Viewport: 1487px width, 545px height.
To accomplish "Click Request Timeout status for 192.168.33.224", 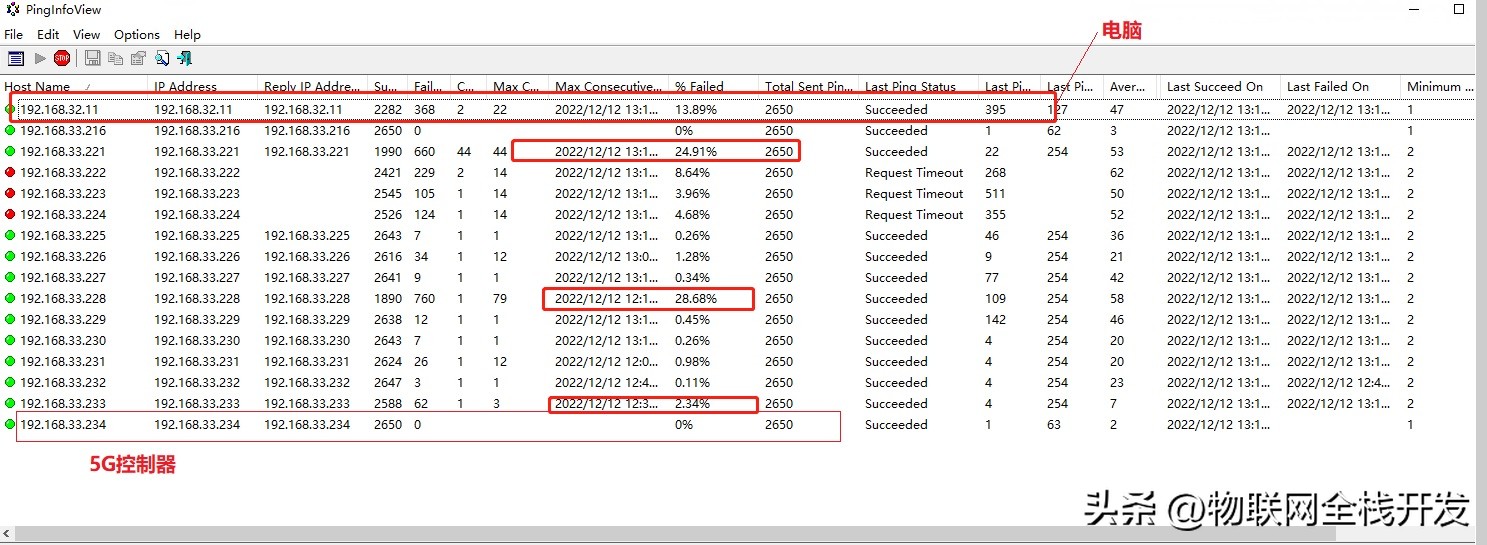I will (914, 215).
